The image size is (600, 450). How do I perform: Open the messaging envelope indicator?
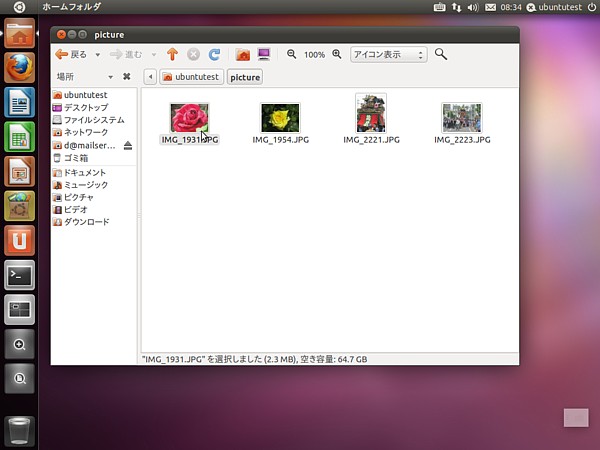point(490,7)
